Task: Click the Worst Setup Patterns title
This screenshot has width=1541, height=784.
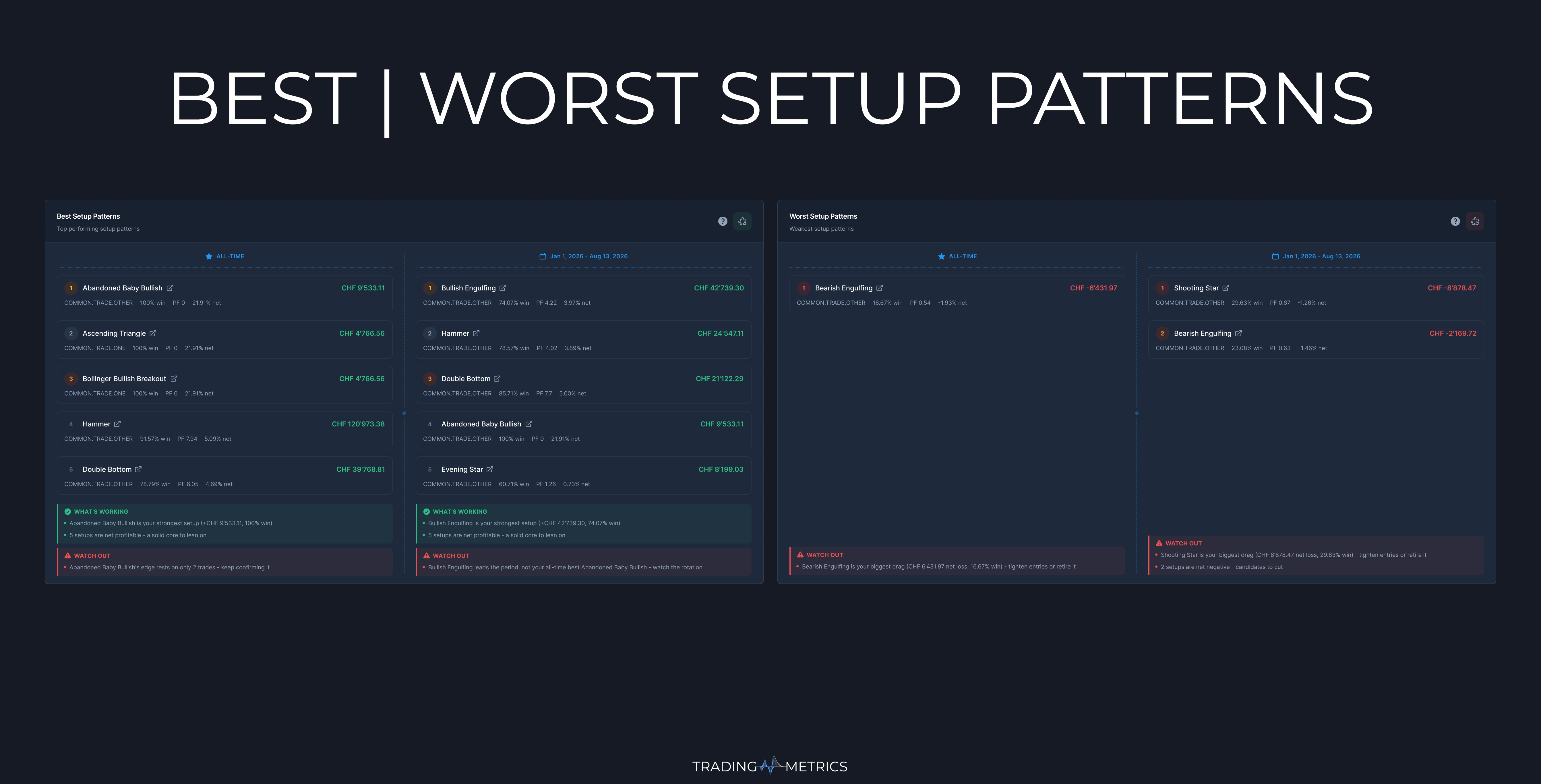Action: (823, 216)
